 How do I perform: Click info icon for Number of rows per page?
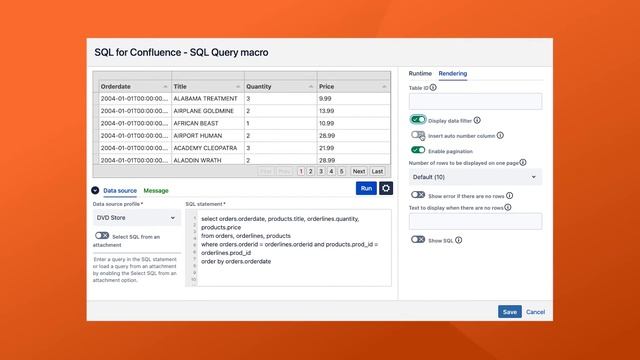523,162
